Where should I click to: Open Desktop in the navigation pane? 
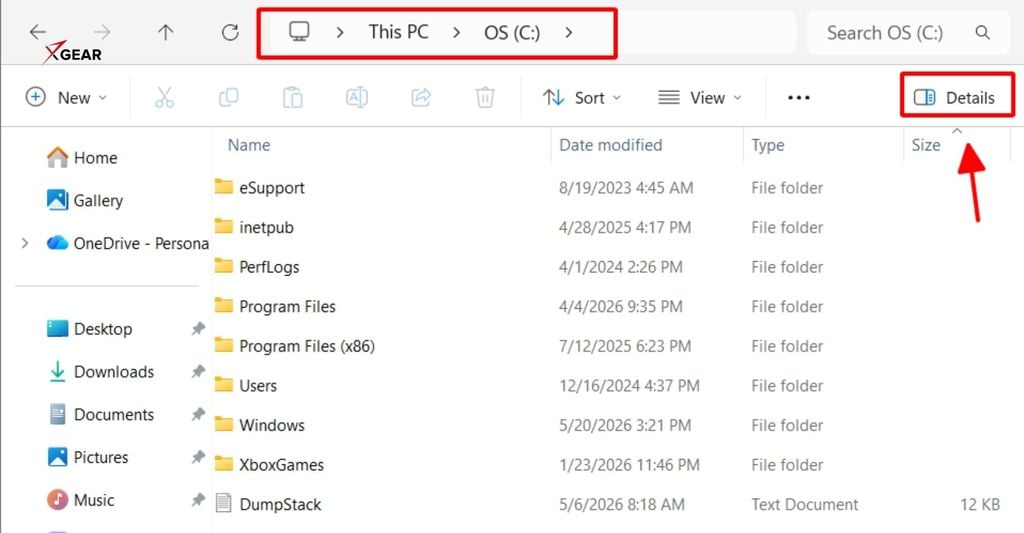[x=89, y=329]
